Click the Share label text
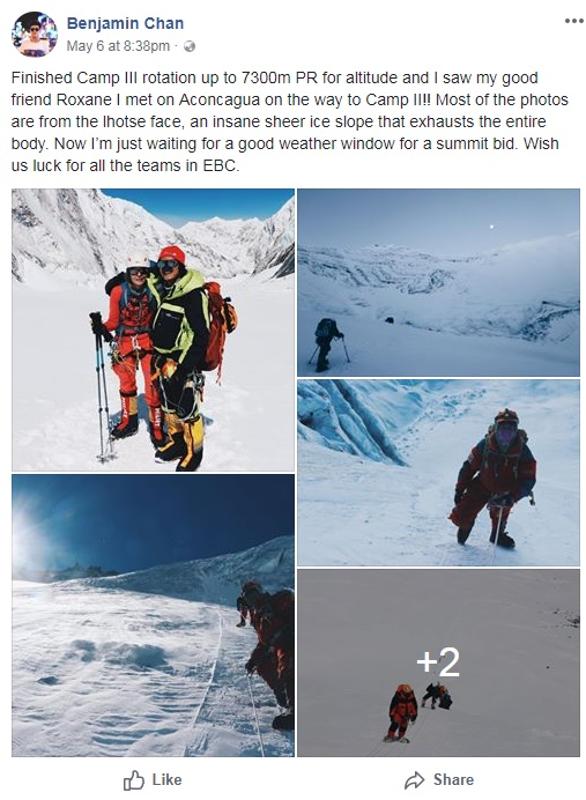 (453, 780)
